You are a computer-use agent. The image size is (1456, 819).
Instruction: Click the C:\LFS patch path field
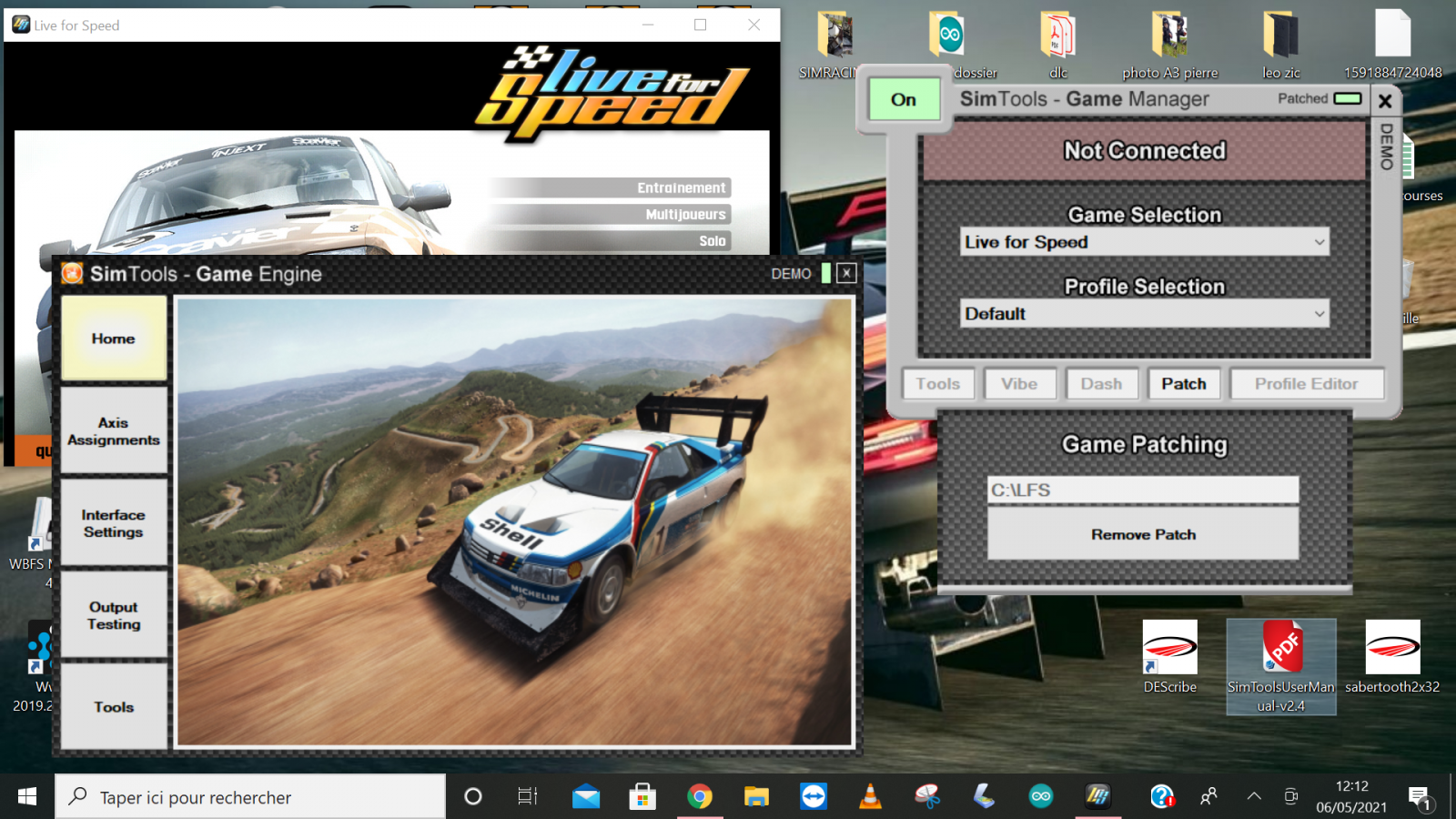pos(1143,490)
